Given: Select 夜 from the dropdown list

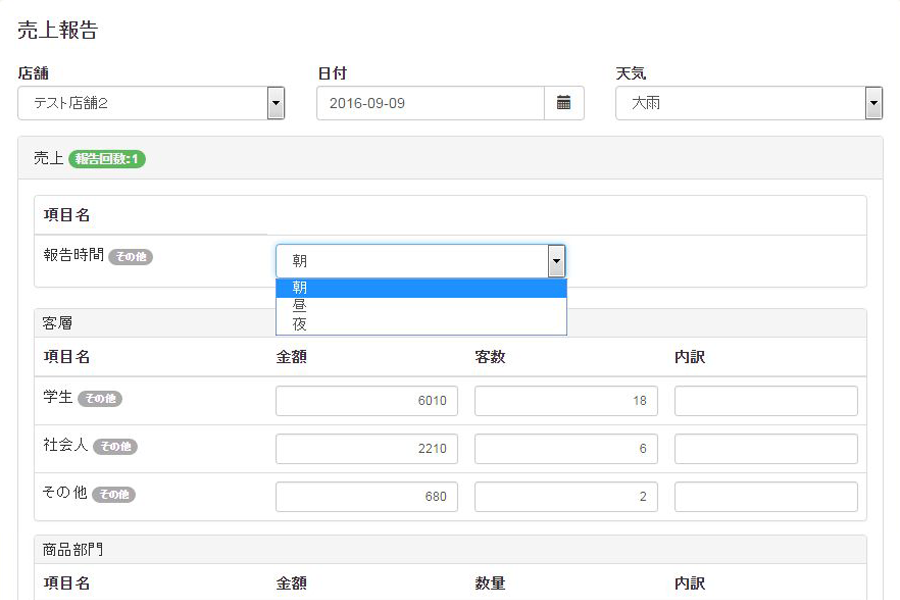Looking at the screenshot, I should pos(421,324).
